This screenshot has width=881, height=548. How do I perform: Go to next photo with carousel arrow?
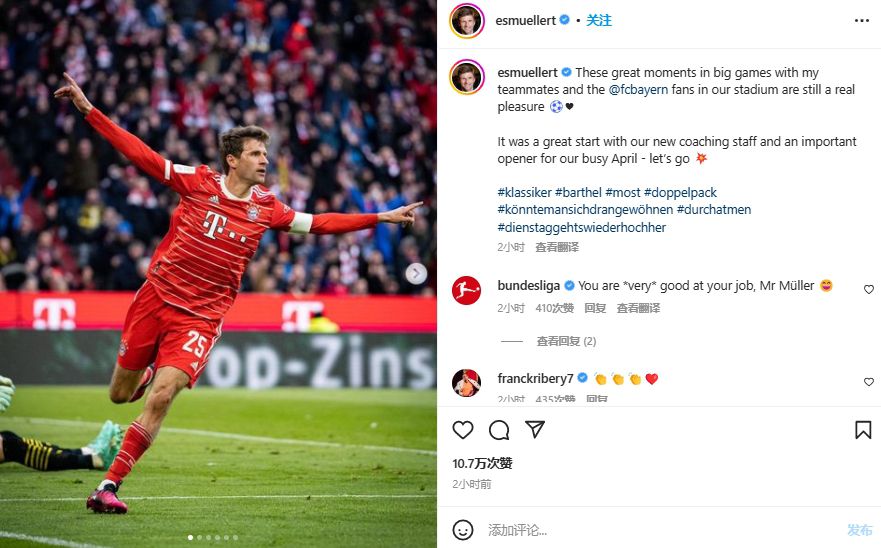pyautogui.click(x=416, y=274)
